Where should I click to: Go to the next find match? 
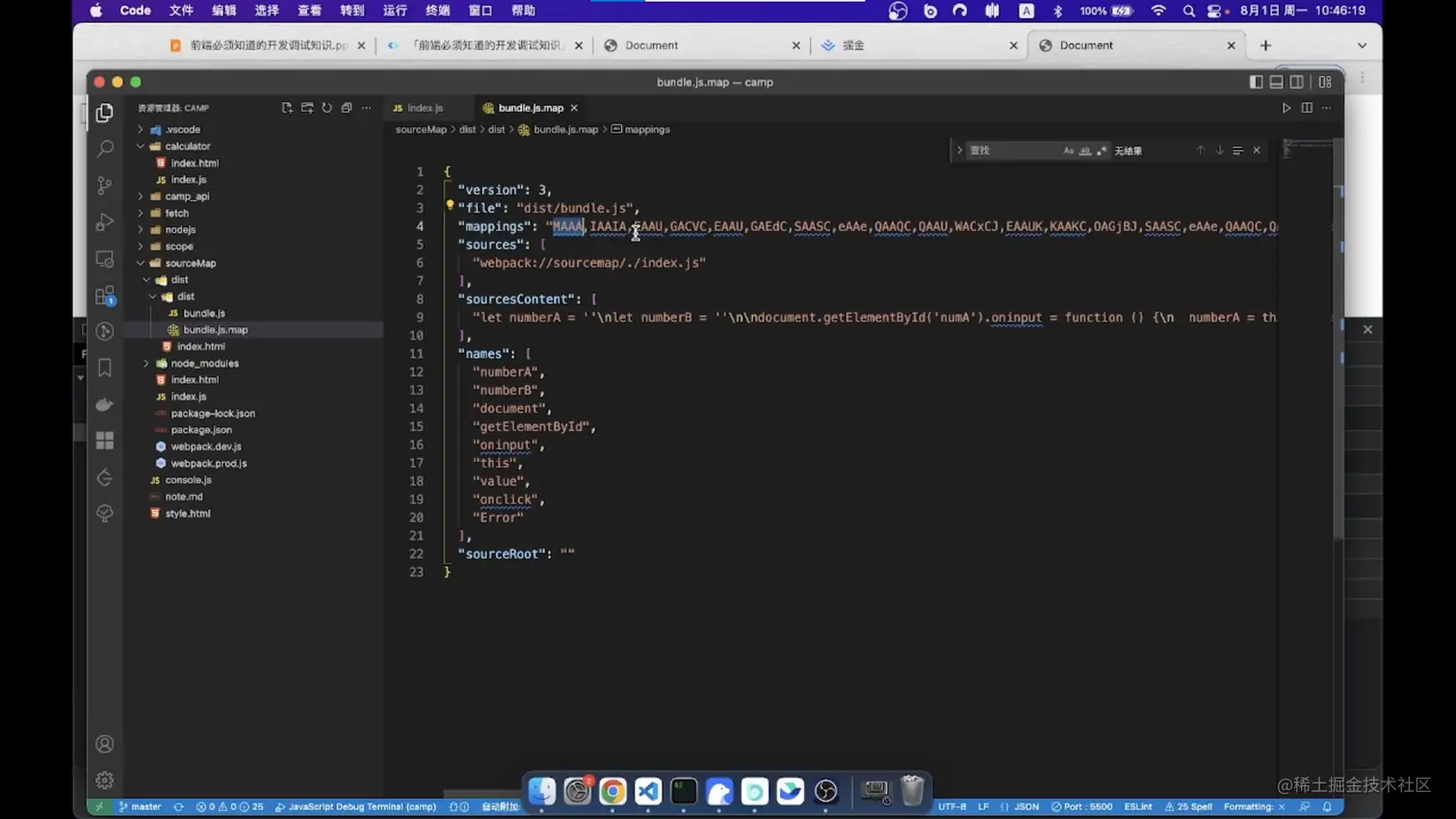click(1219, 150)
